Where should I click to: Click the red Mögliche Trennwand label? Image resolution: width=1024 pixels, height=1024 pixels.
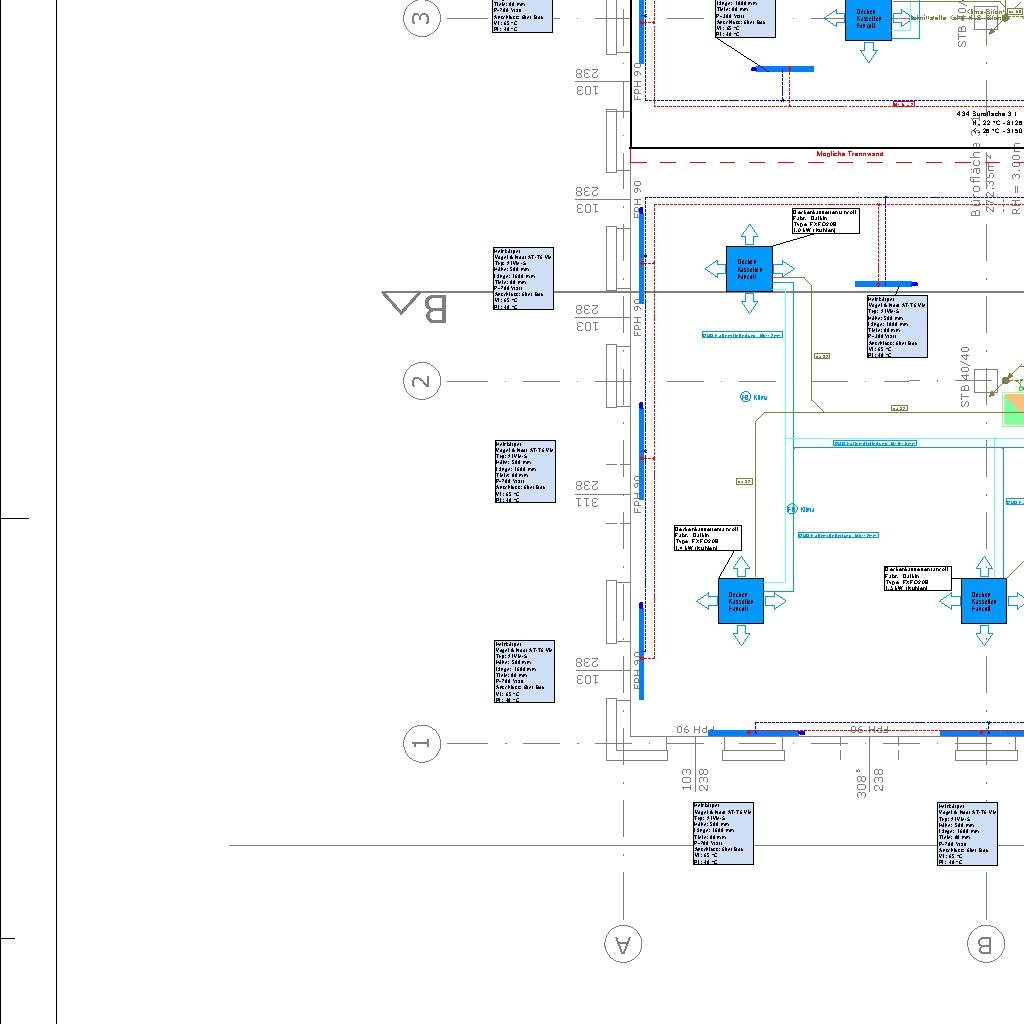click(x=849, y=154)
